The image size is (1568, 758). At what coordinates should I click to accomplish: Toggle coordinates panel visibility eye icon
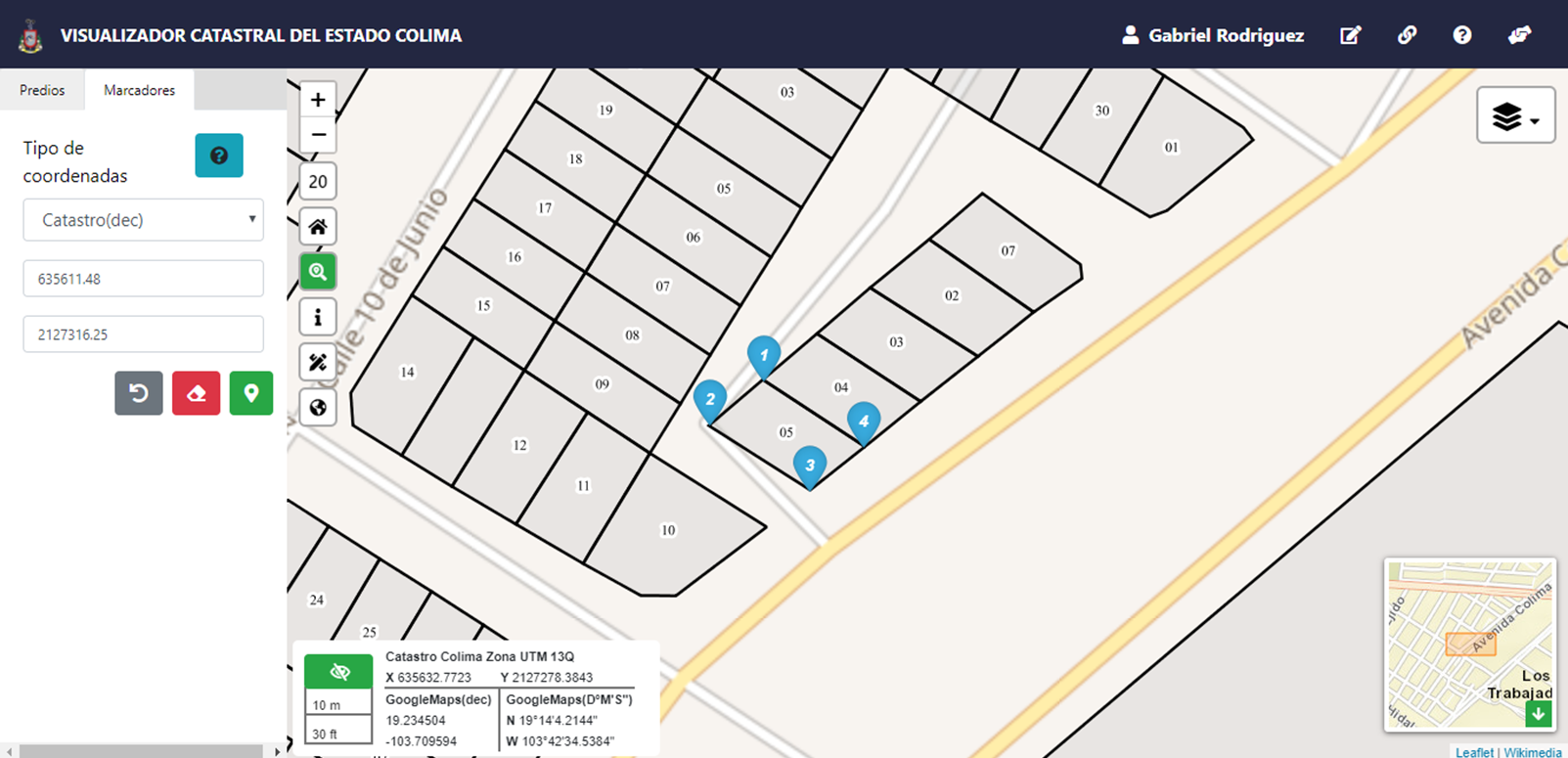click(x=338, y=672)
